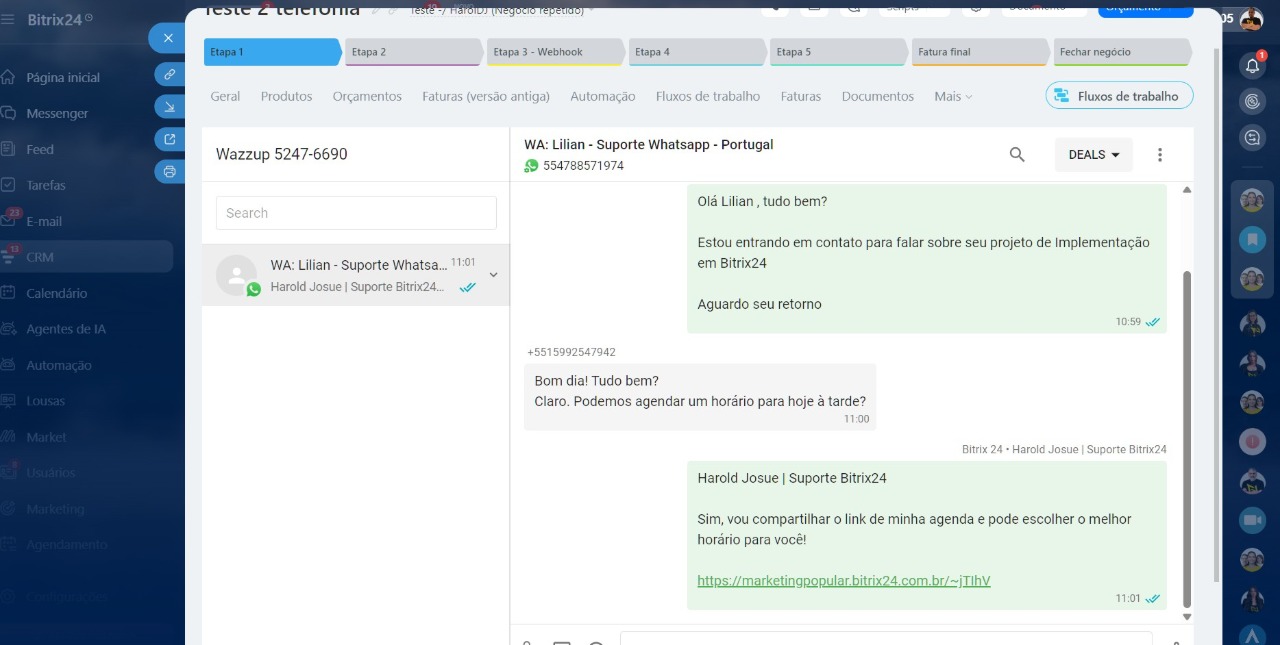Click the Wazzup 5247-6690 header

(282, 154)
